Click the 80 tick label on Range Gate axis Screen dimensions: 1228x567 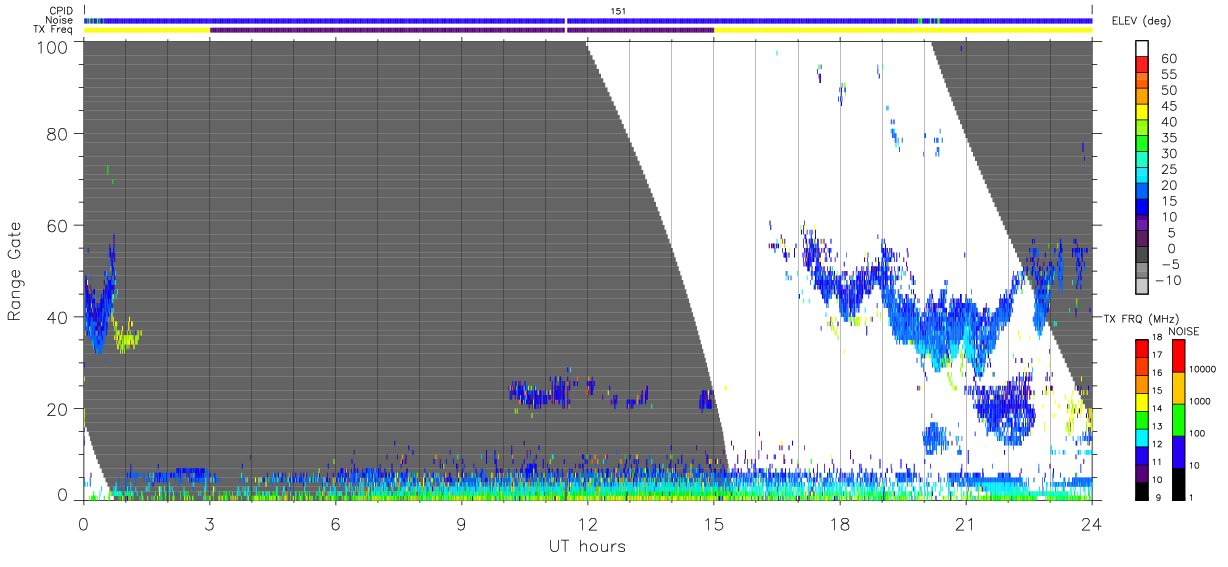pos(57,133)
